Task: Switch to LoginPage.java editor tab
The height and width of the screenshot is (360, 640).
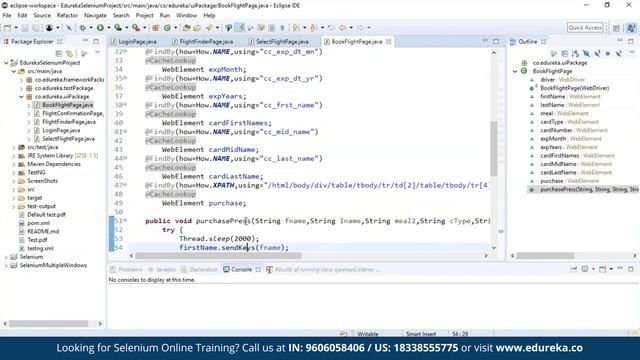Action: point(138,42)
